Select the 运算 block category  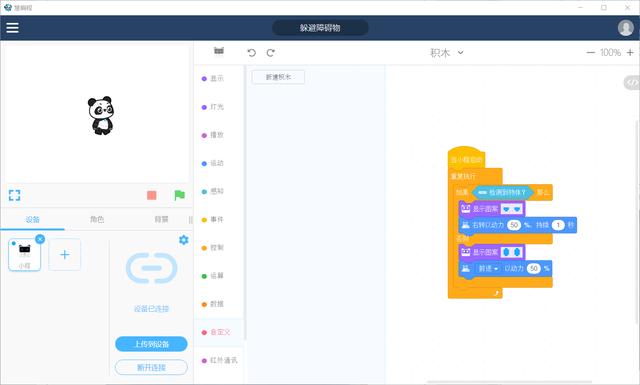click(213, 276)
